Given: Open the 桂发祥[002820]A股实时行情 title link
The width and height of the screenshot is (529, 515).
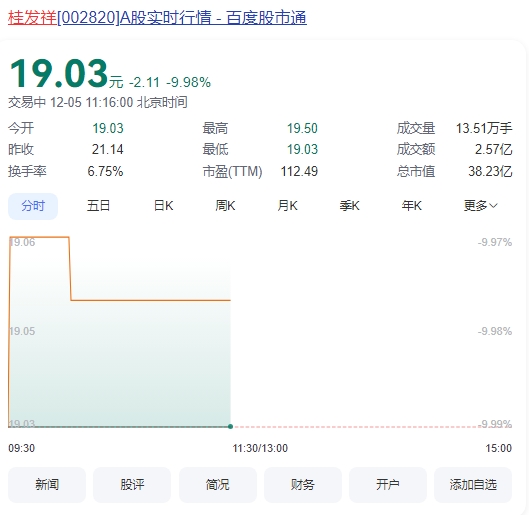Looking at the screenshot, I should click(157, 18).
